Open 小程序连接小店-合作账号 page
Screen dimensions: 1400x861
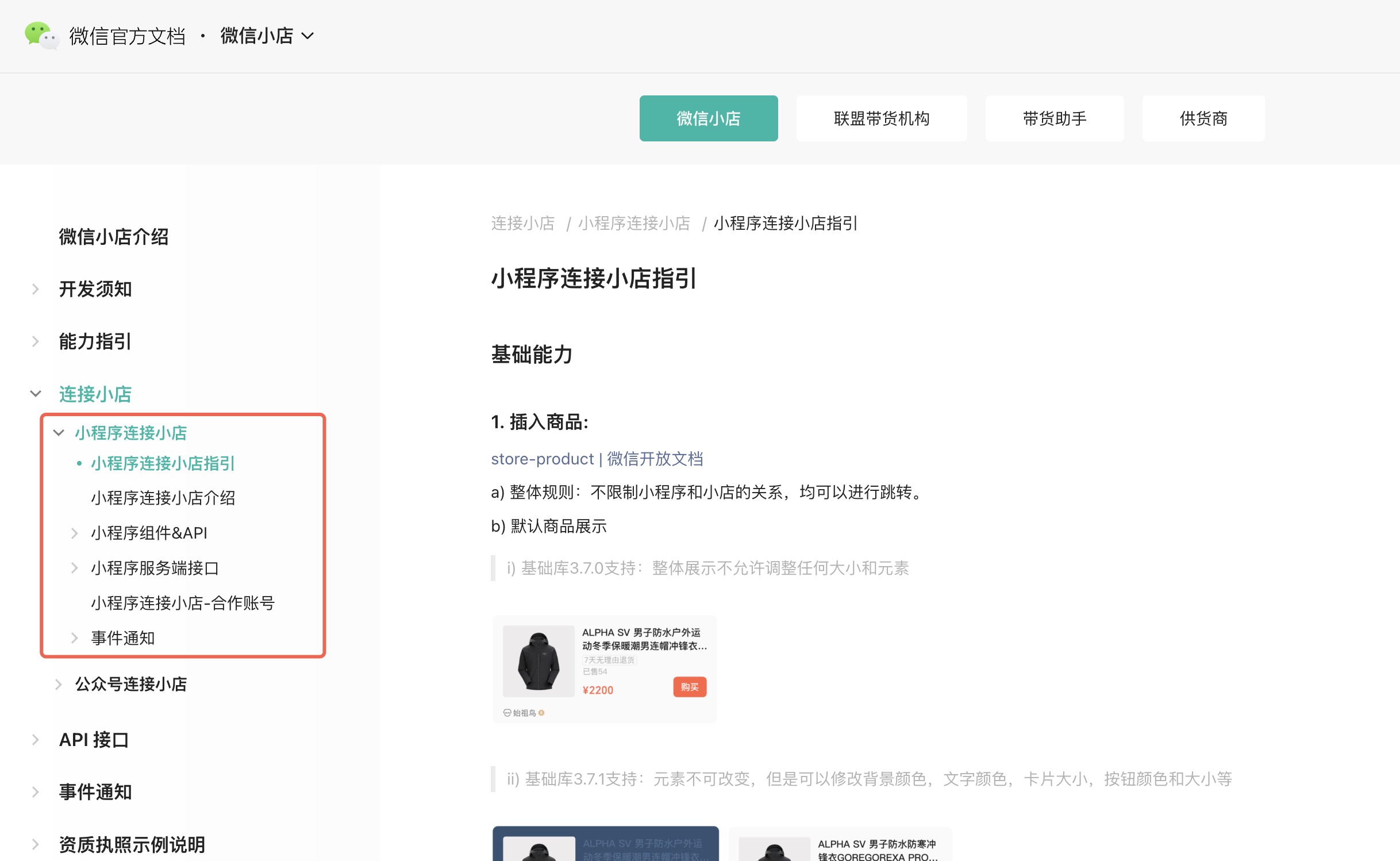click(183, 604)
